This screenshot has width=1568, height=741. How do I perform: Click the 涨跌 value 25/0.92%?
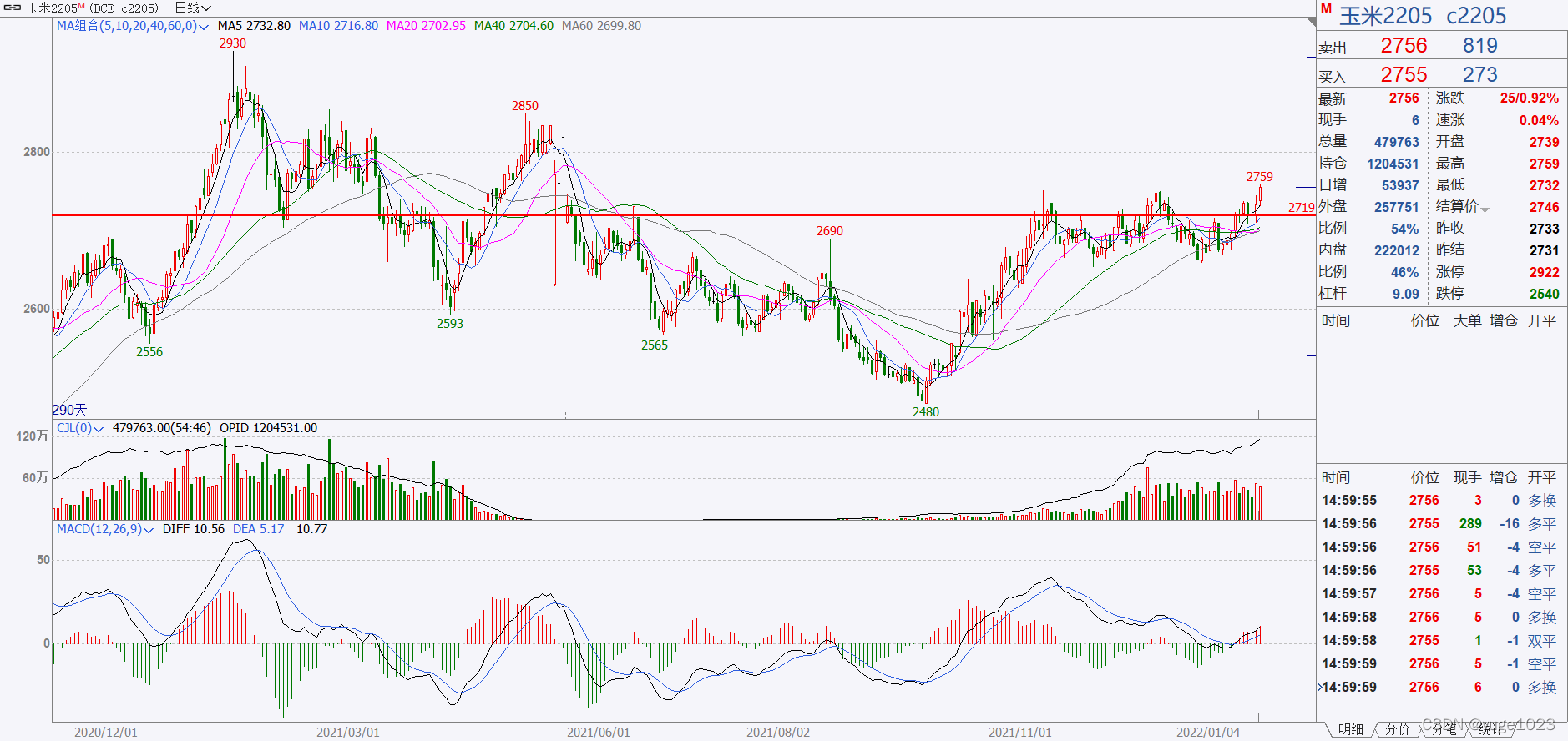point(1530,98)
